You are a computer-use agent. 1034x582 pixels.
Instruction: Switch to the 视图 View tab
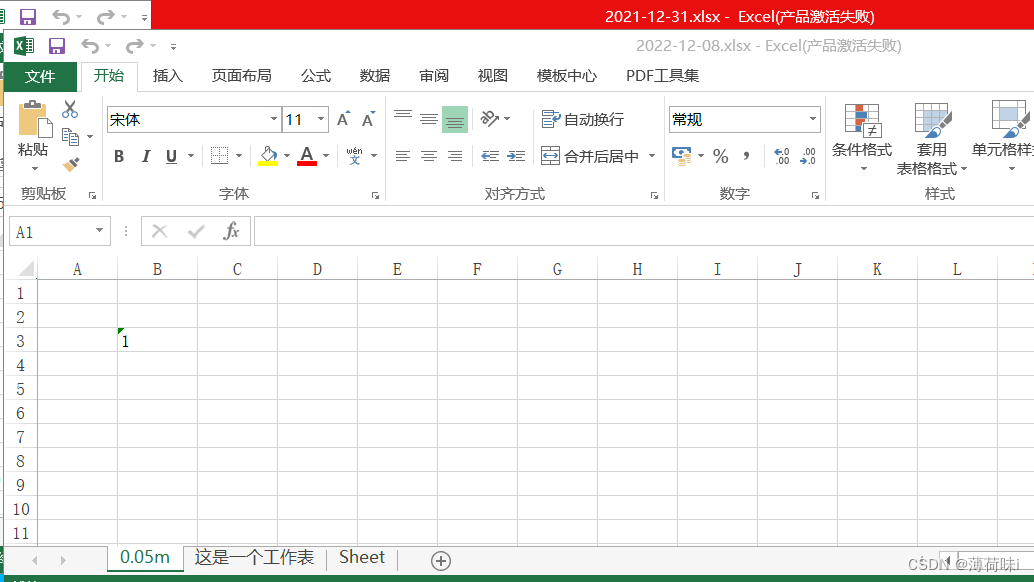(x=493, y=76)
